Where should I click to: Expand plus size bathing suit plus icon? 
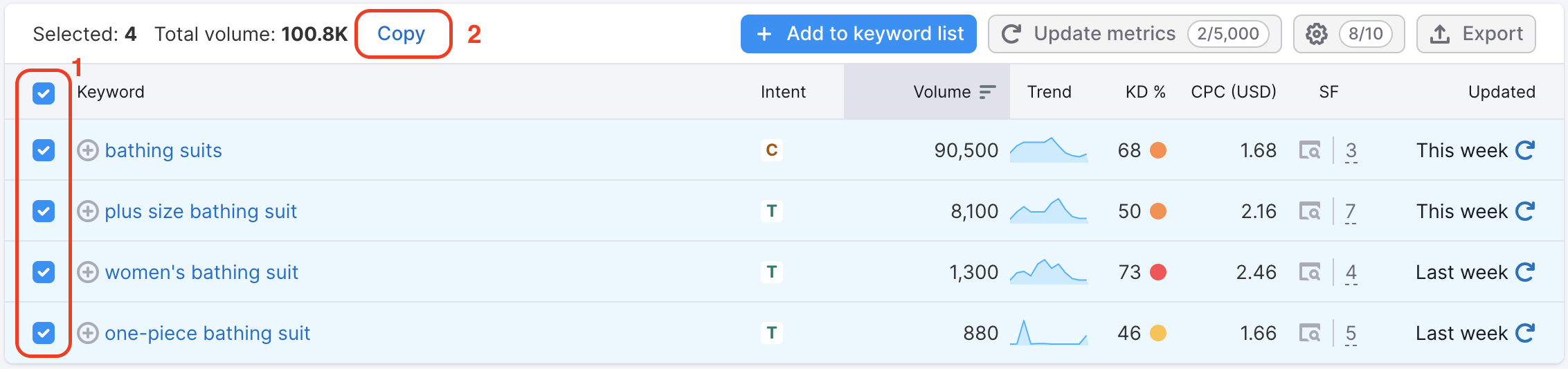tap(87, 211)
